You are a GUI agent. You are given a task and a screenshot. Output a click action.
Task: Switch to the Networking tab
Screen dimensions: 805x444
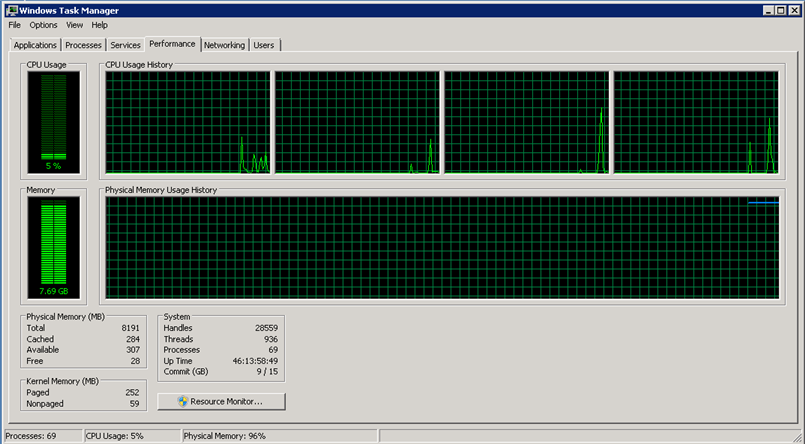224,45
